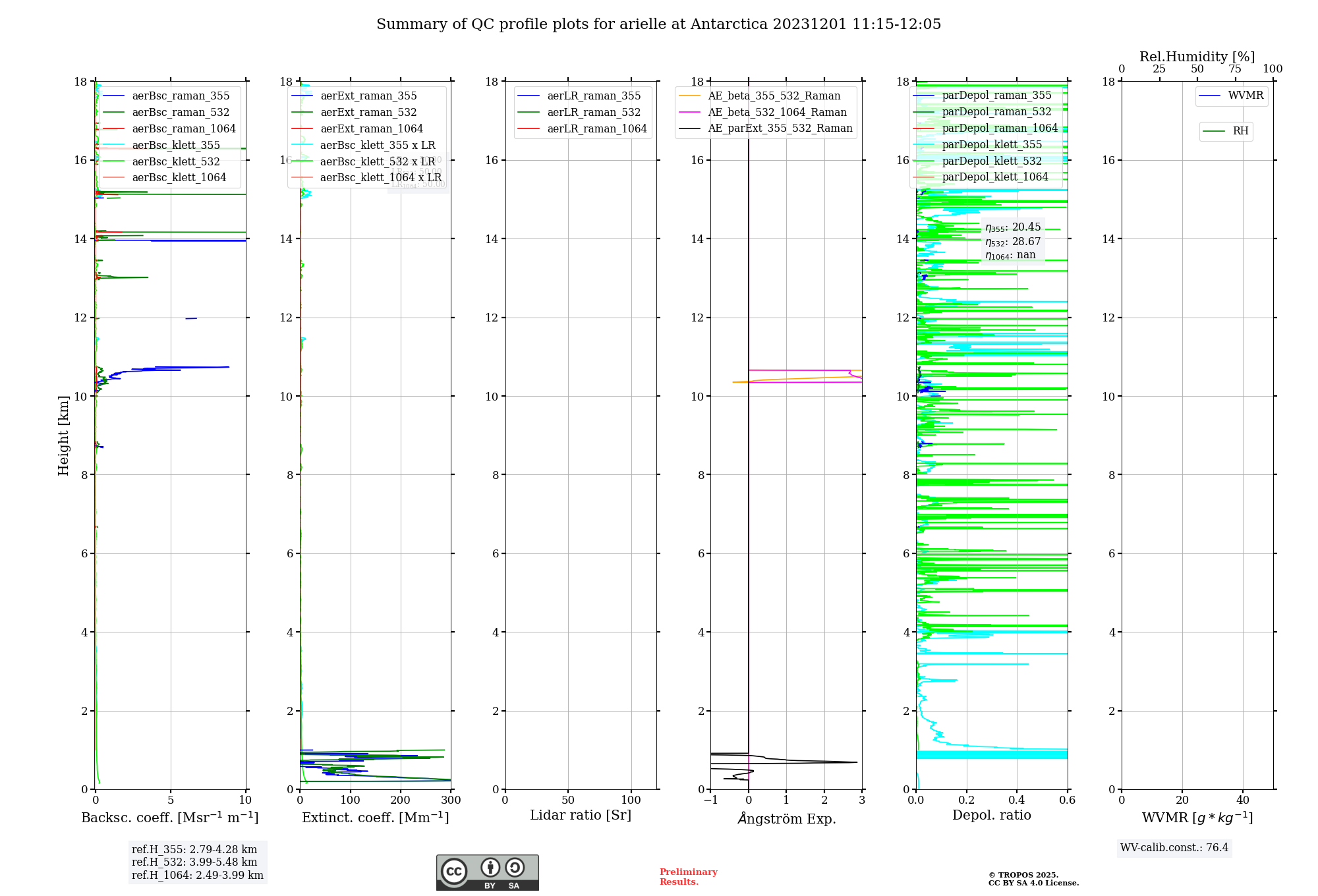This screenshot has height=896, width=1318.
Task: Click the plot summary title text
Action: 658,24
